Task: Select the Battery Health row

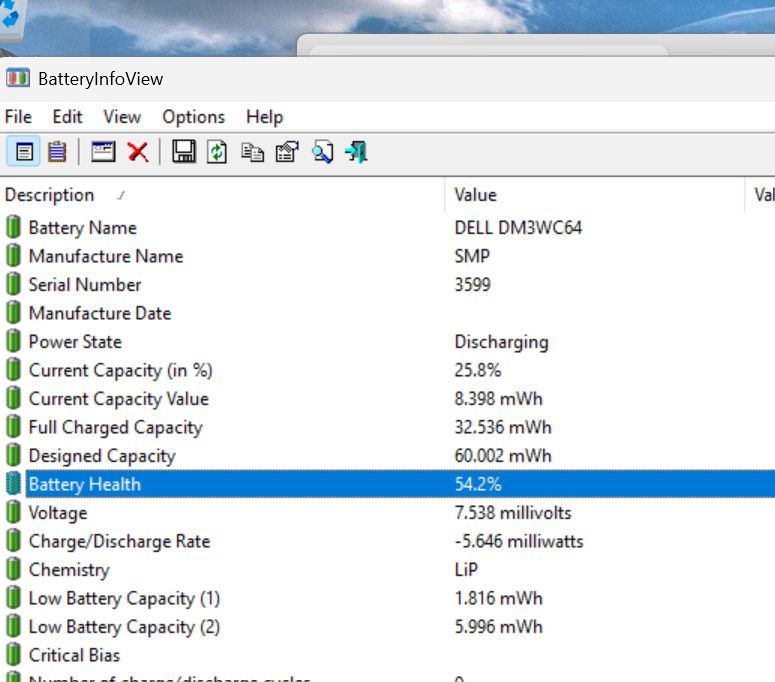Action: coord(85,485)
